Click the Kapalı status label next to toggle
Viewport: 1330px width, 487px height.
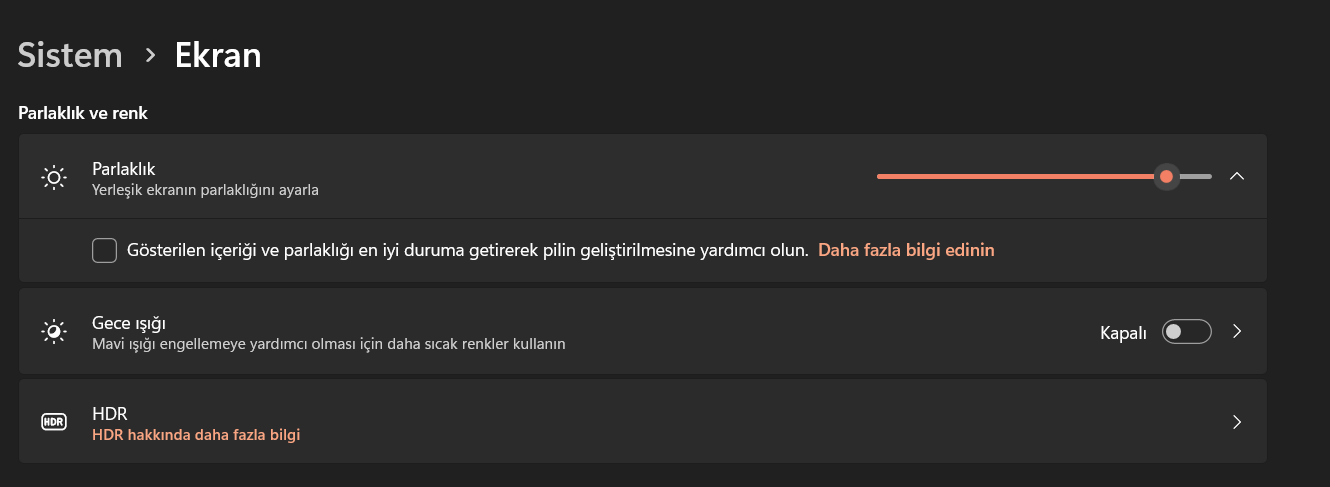[x=1123, y=333]
